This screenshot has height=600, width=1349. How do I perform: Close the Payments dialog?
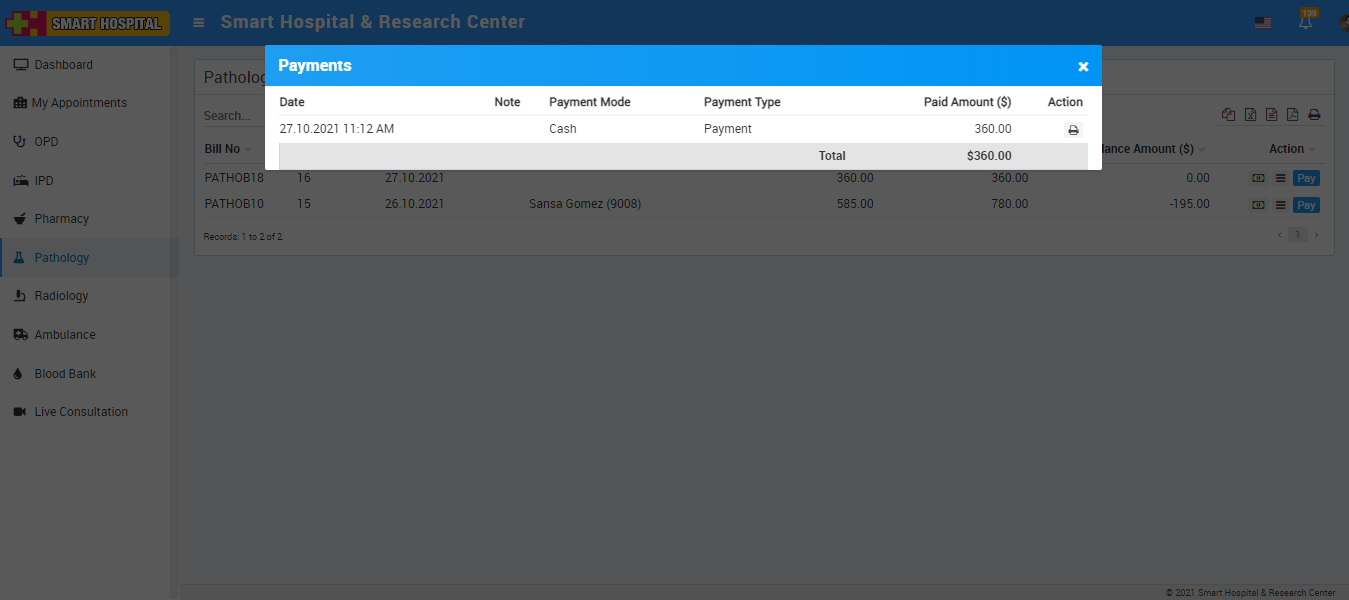tap(1083, 66)
